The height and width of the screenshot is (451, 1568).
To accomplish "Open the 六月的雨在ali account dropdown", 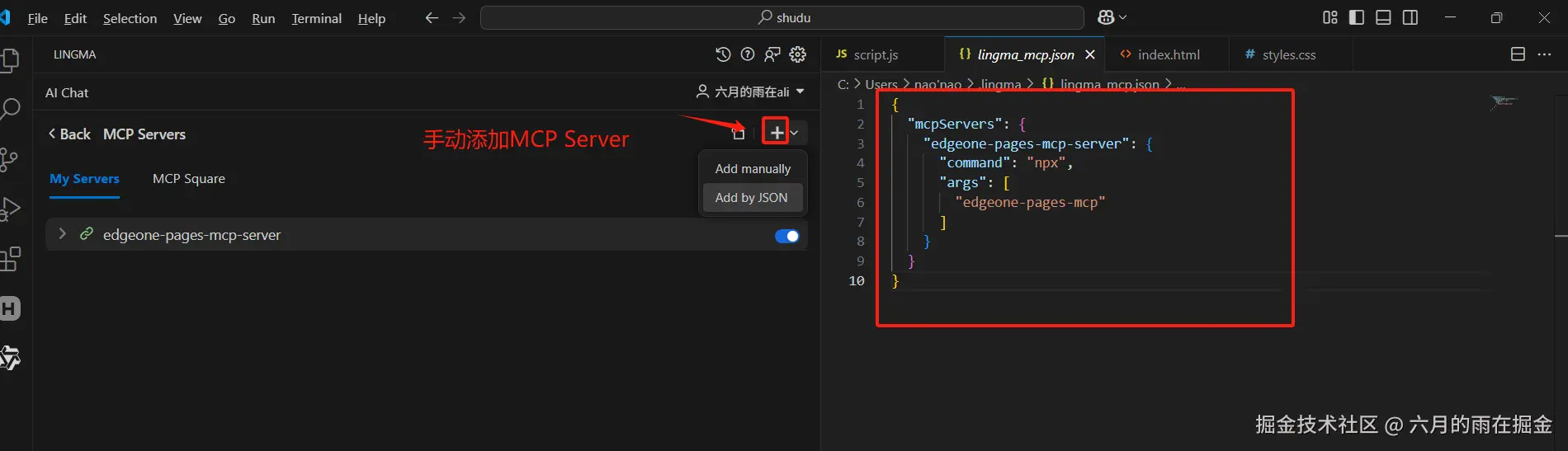I will [750, 92].
